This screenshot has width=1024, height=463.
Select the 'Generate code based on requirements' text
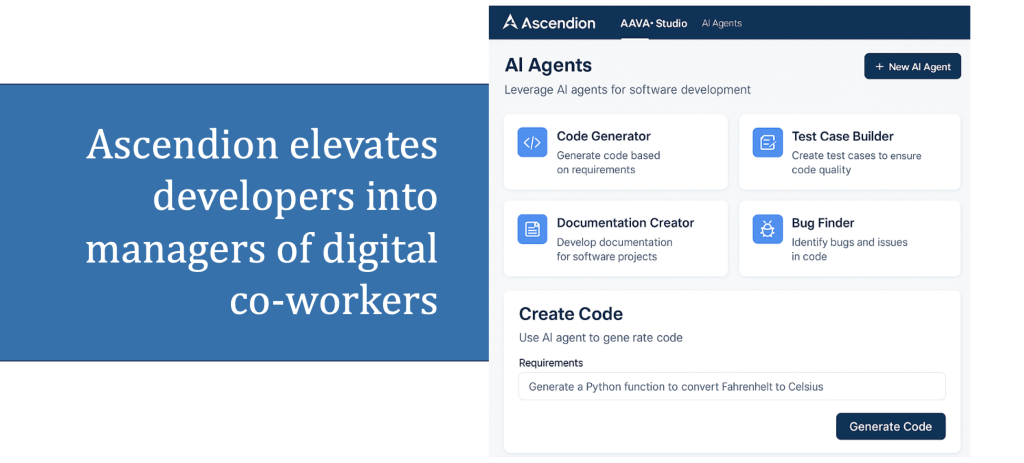tap(608, 163)
